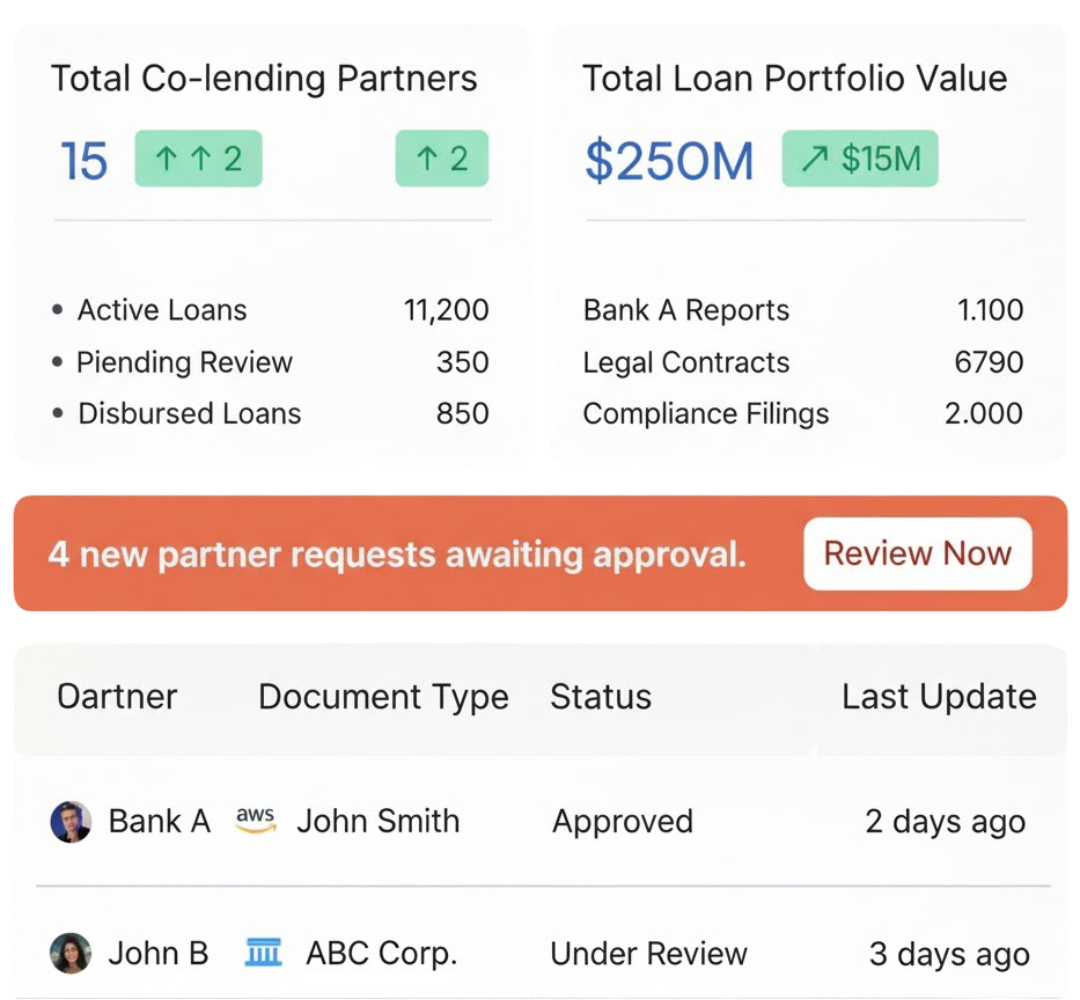
Task: Click the $250M portfolio value
Action: (x=669, y=161)
